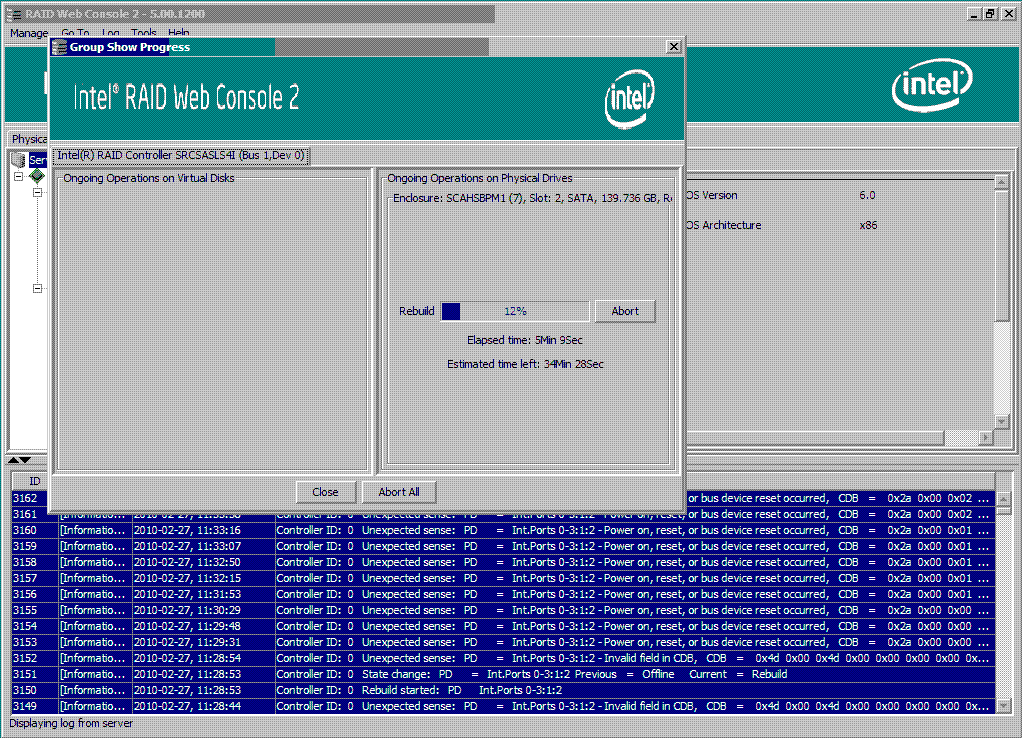This screenshot has height=738, width=1022.
Task: Click the server icon in the tree
Action: pyautogui.click(x=17, y=160)
